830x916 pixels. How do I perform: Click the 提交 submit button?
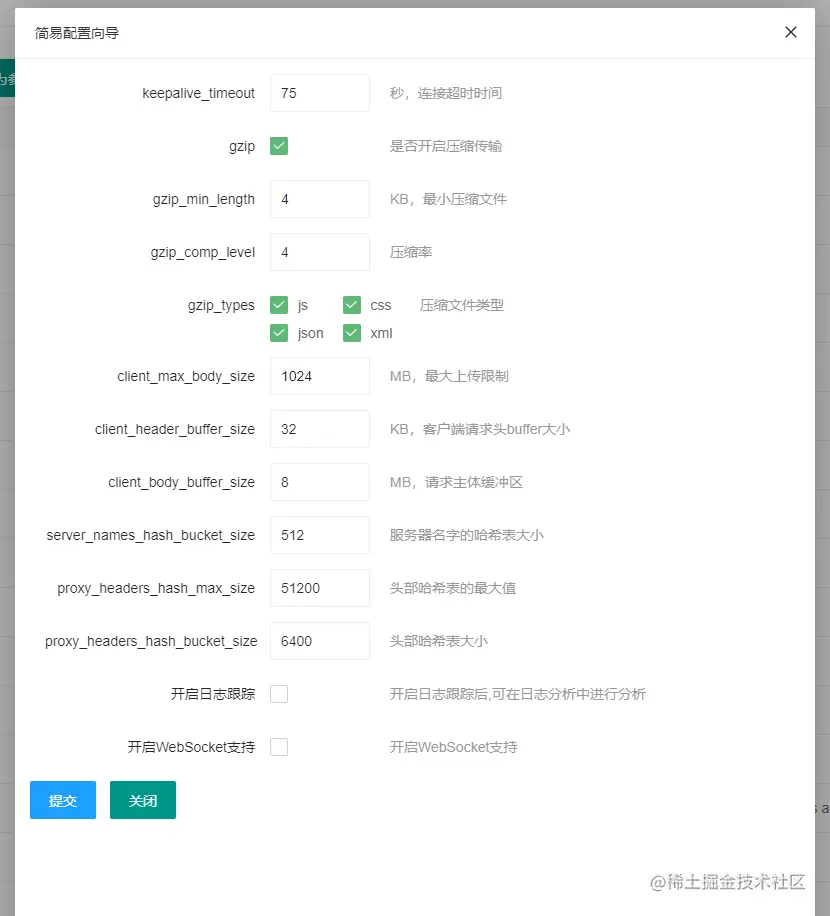pyautogui.click(x=62, y=799)
